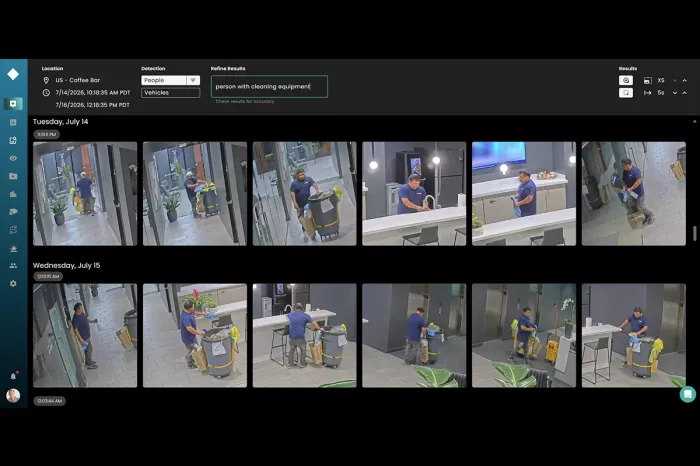Image resolution: width=700 pixels, height=466 pixels.
Task: Open Tuesday's last thumbnail, overhead view
Action: point(634,194)
